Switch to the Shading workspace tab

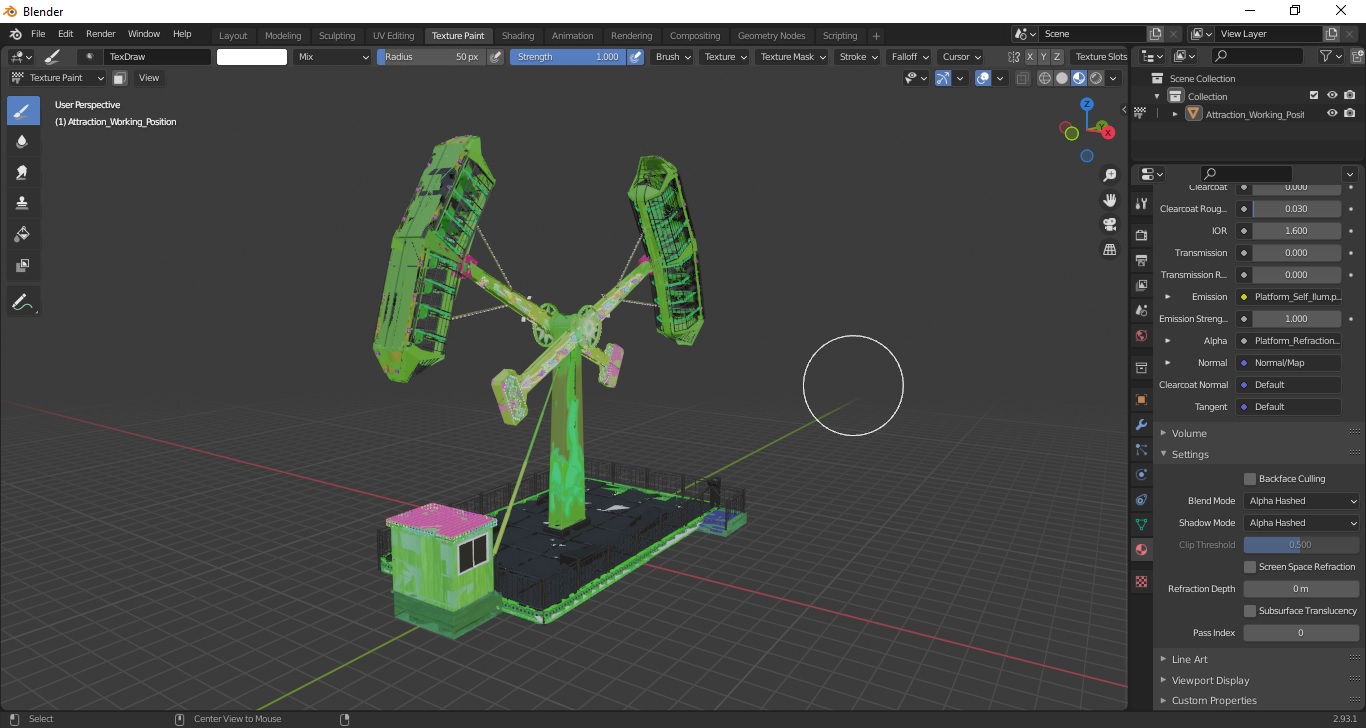(x=518, y=36)
